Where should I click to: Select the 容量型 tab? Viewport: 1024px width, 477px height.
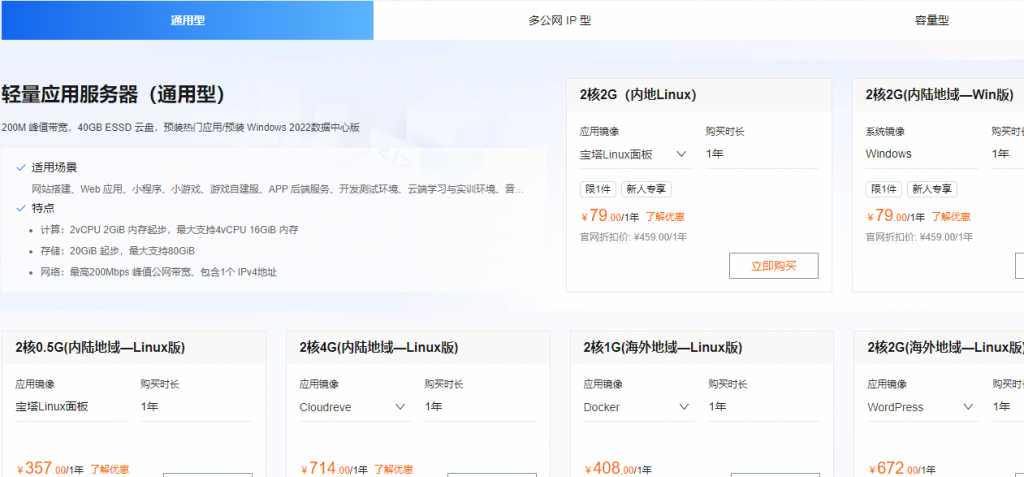click(x=931, y=20)
